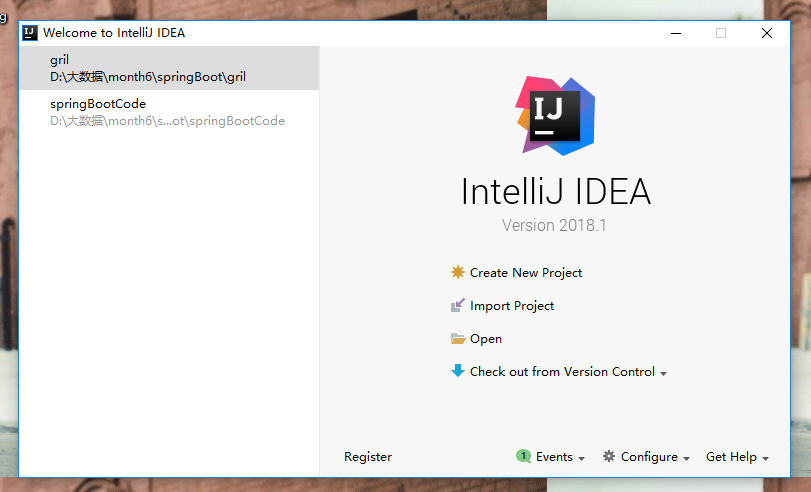Expand the Version Control dropdown arrow
Image resolution: width=811 pixels, height=492 pixels.
point(663,373)
